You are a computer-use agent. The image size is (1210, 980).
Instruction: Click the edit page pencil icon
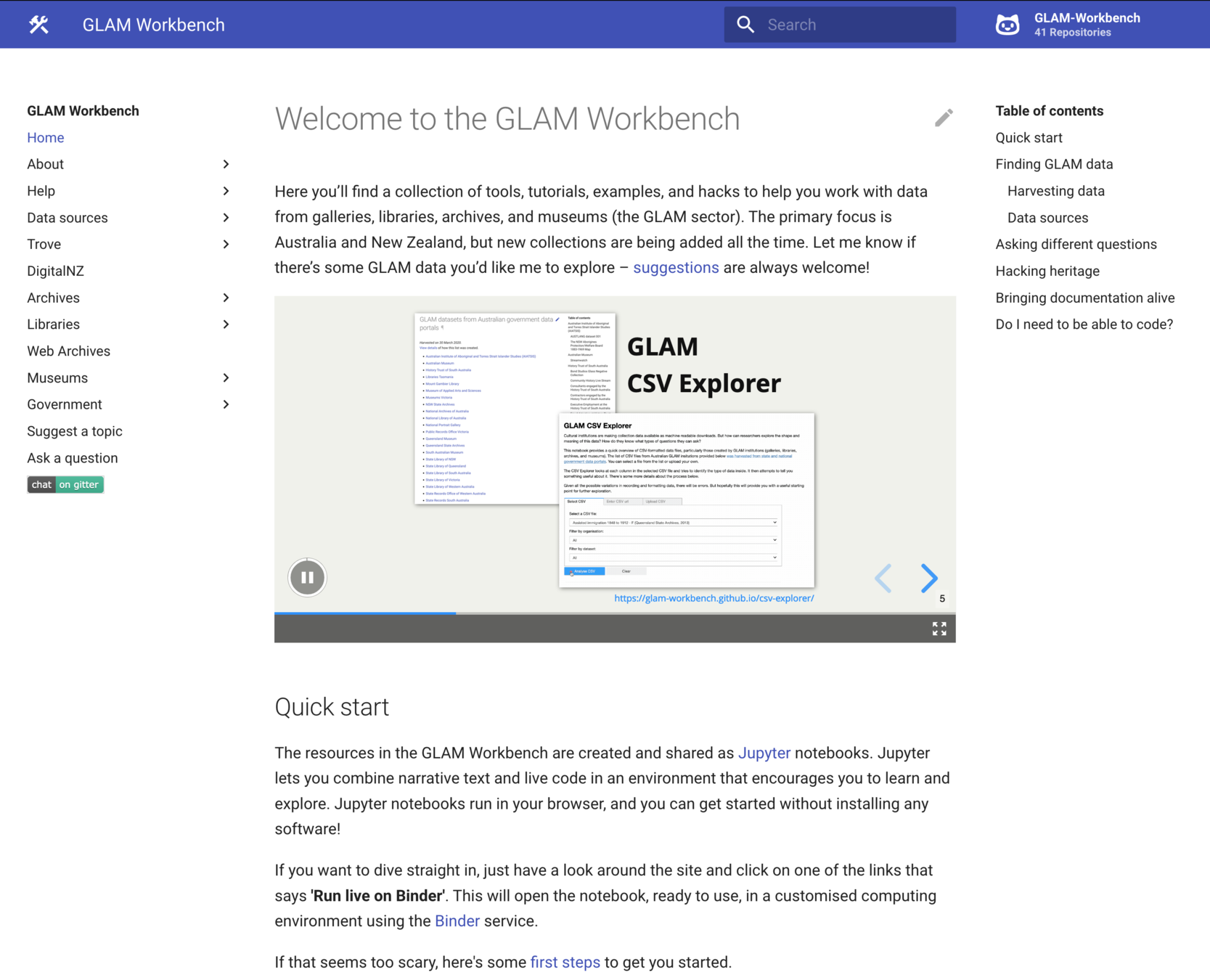click(x=944, y=118)
